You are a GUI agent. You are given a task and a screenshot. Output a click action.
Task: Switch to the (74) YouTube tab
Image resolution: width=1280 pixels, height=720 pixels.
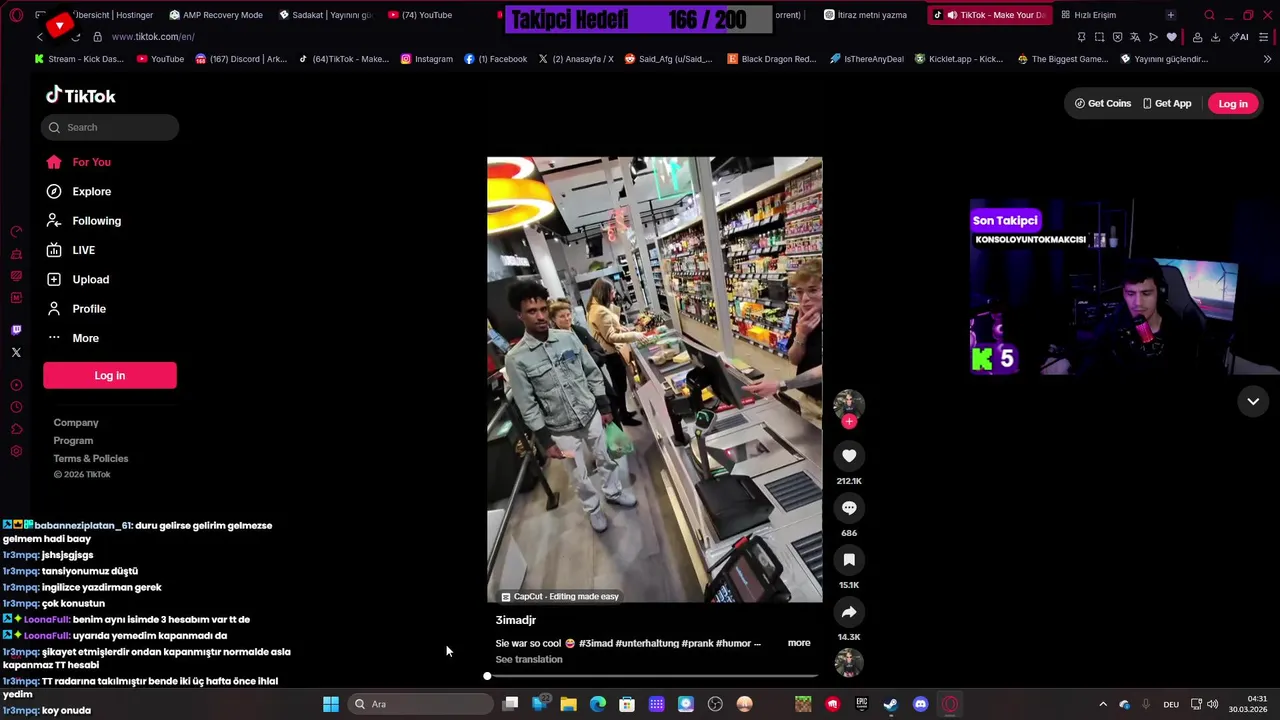click(420, 15)
